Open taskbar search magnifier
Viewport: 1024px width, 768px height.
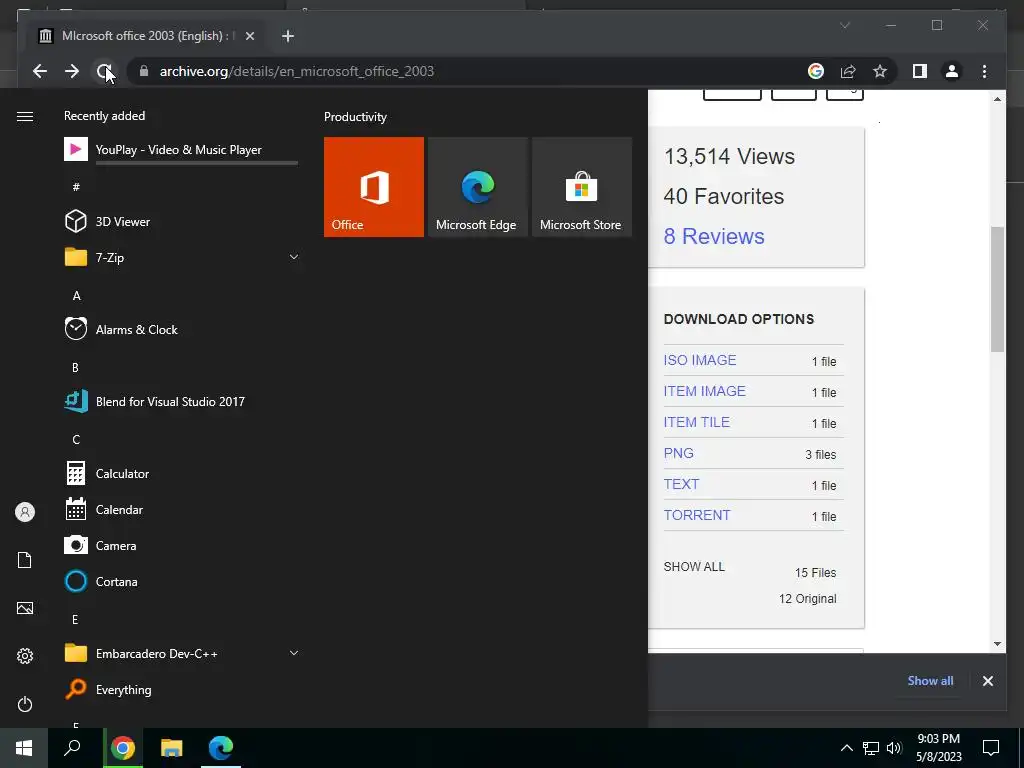tap(72, 748)
